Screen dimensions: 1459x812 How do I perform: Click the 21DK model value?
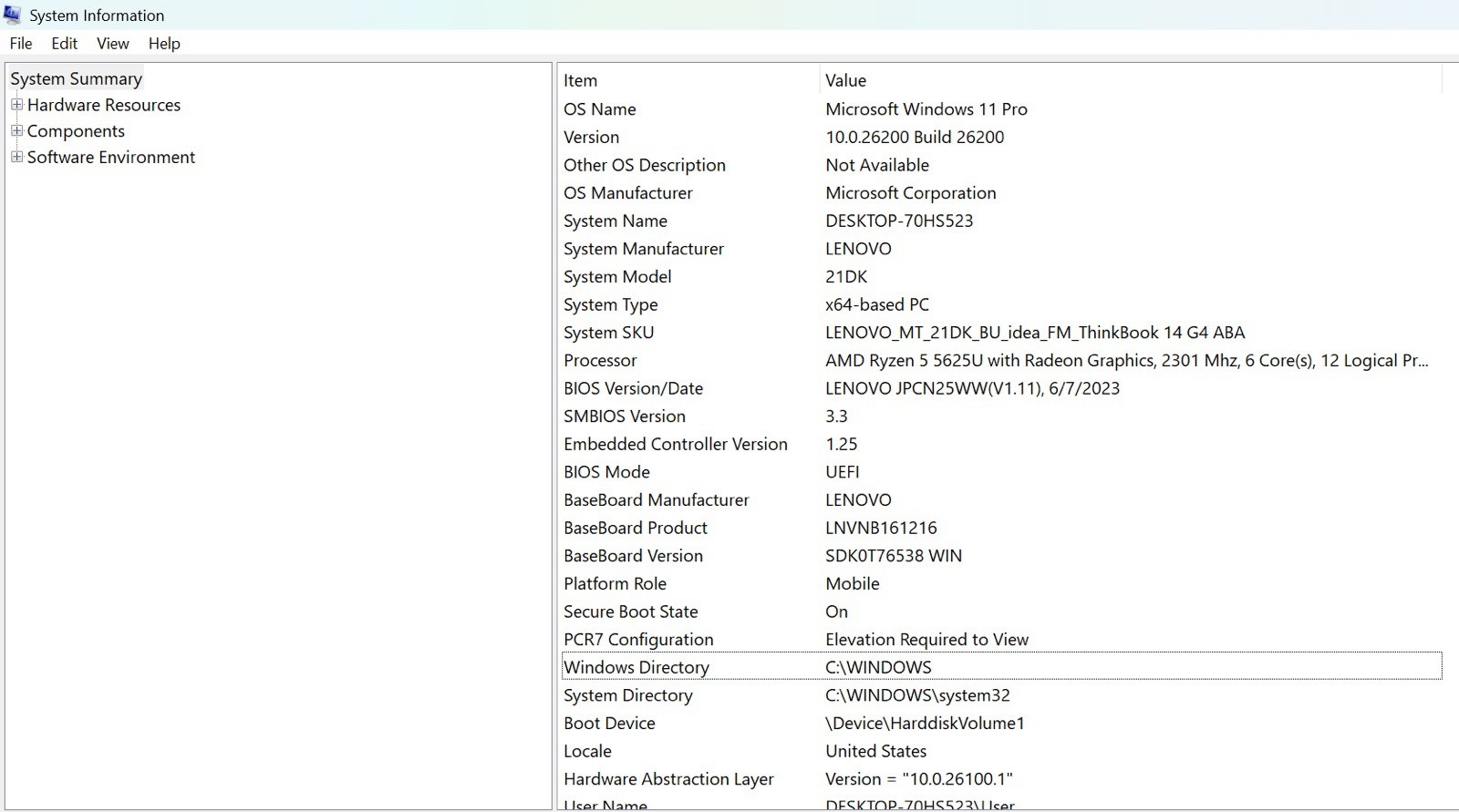(x=846, y=276)
